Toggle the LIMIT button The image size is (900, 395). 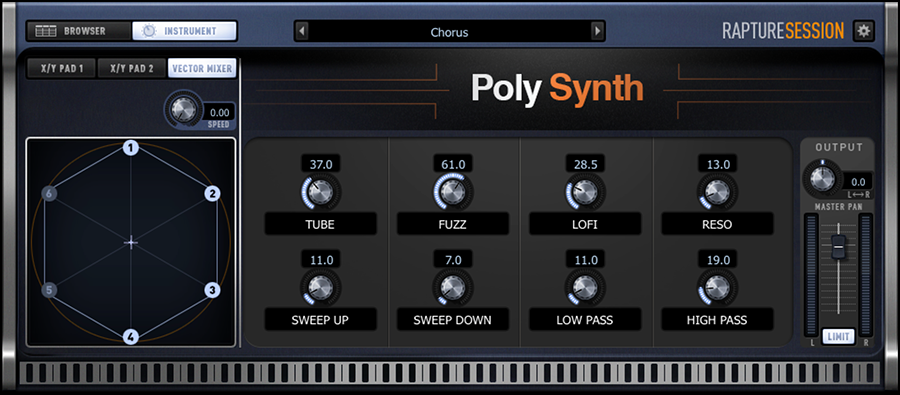(839, 336)
